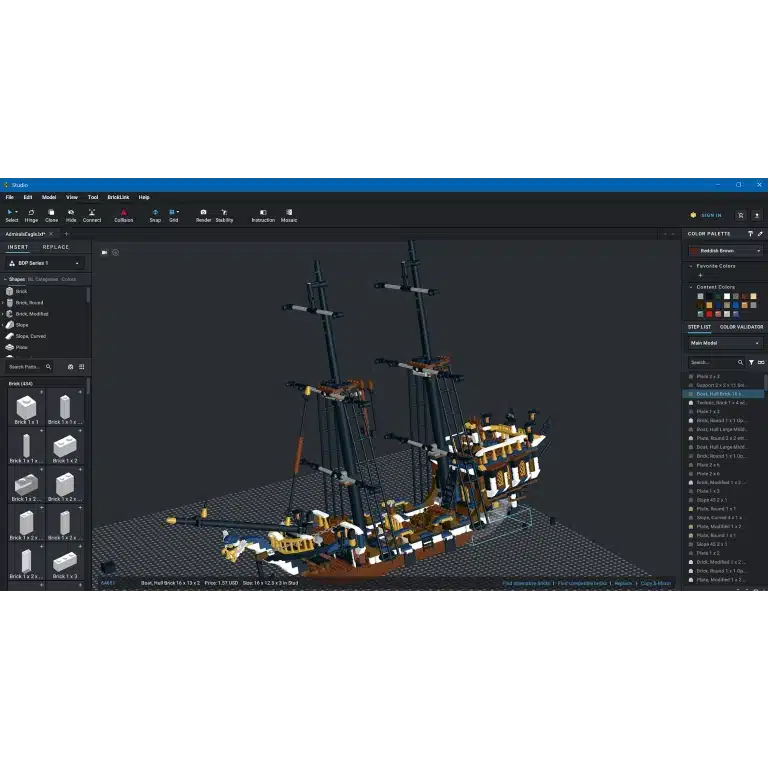
Task: Activate the Connect tool
Action: click(92, 216)
